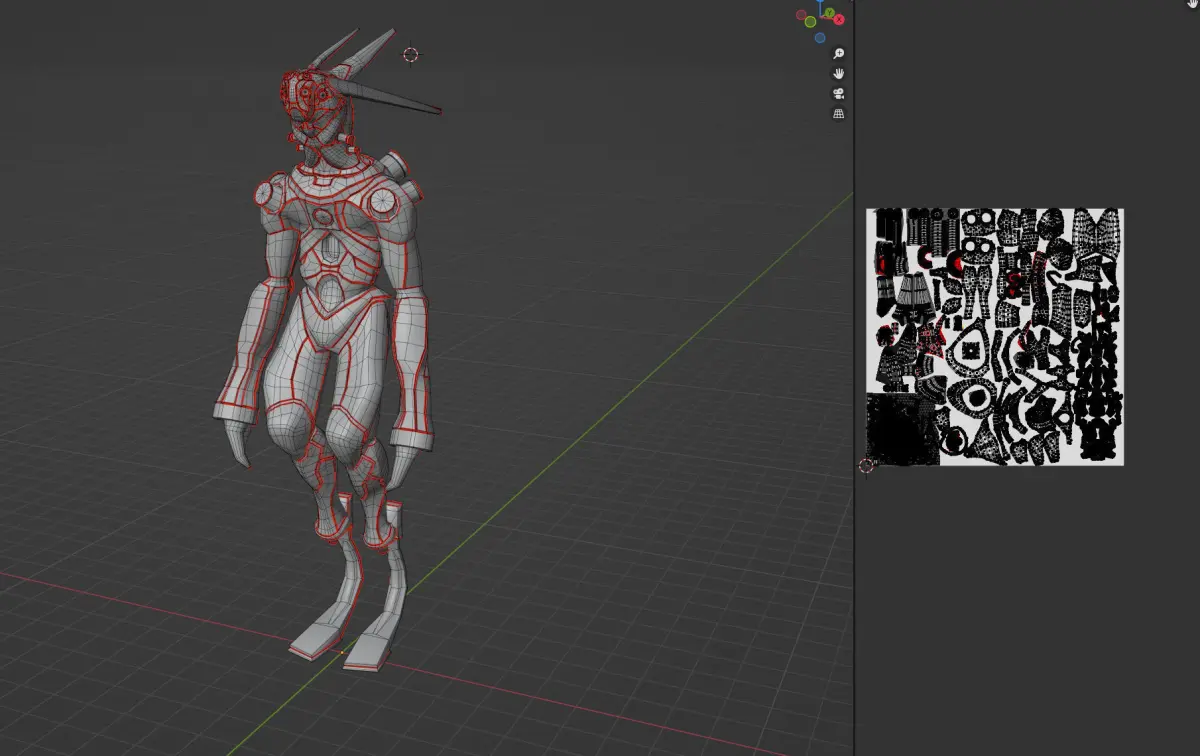
Task: Click the 2D cursor at the UV map corner
Action: (866, 465)
